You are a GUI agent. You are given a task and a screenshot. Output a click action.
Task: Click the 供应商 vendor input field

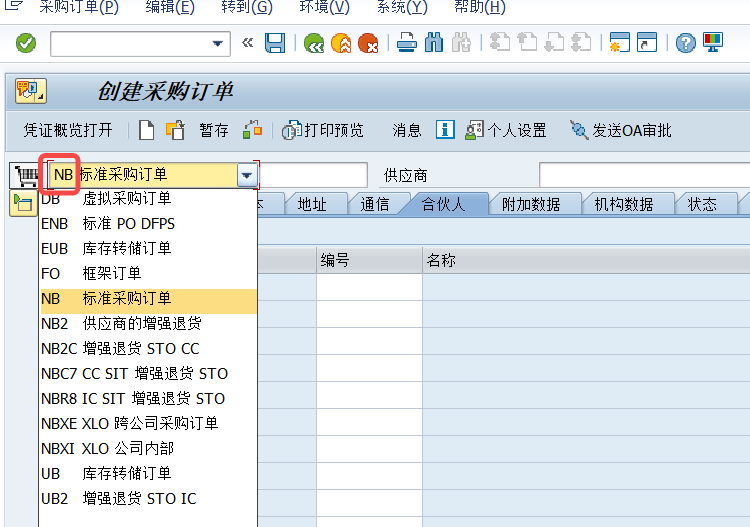click(644, 176)
